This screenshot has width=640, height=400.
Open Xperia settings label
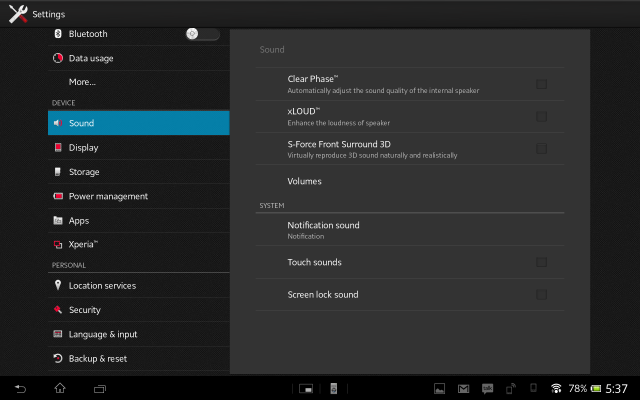click(83, 244)
